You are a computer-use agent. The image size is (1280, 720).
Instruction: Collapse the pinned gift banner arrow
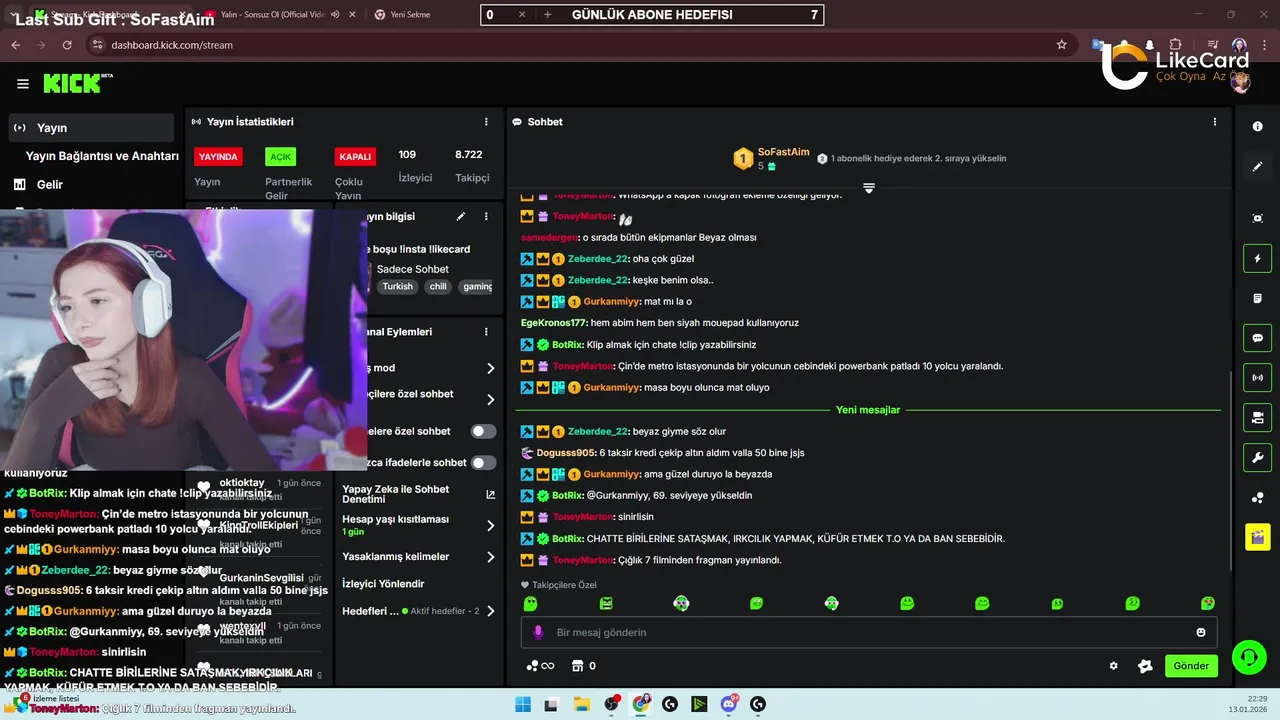pyautogui.click(x=868, y=188)
